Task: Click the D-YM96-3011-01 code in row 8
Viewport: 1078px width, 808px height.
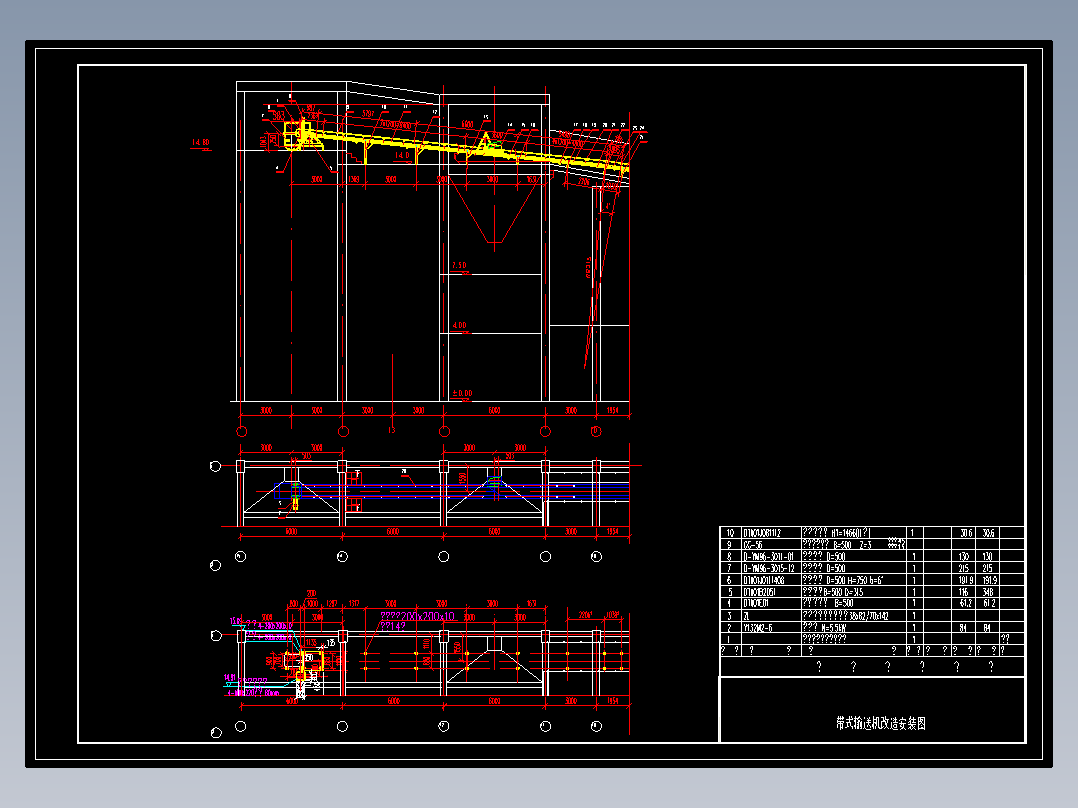Action: click(x=768, y=556)
